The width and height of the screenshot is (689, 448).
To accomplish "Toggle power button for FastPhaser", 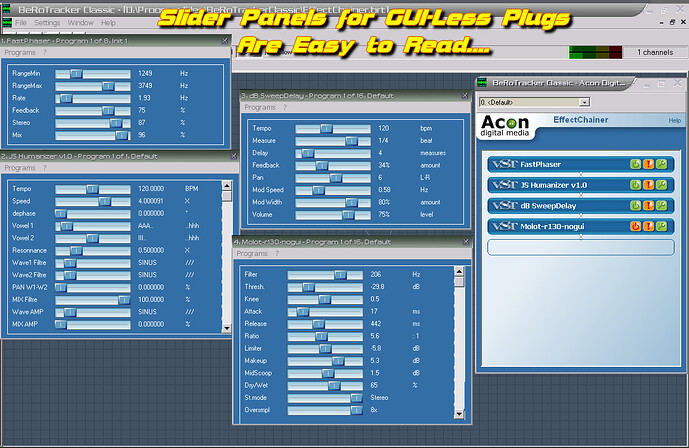I will coord(635,164).
